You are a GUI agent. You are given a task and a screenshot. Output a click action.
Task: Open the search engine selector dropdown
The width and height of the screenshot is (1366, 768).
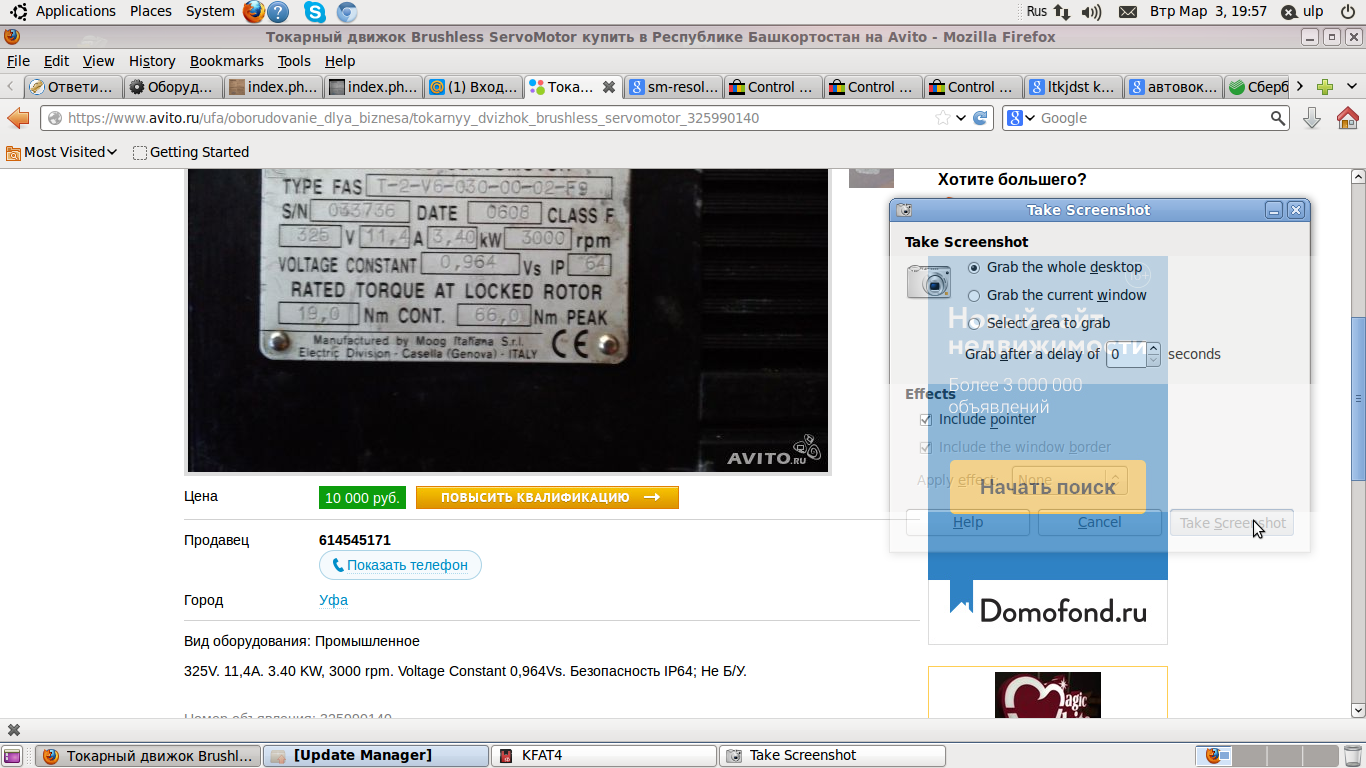(x=1020, y=118)
